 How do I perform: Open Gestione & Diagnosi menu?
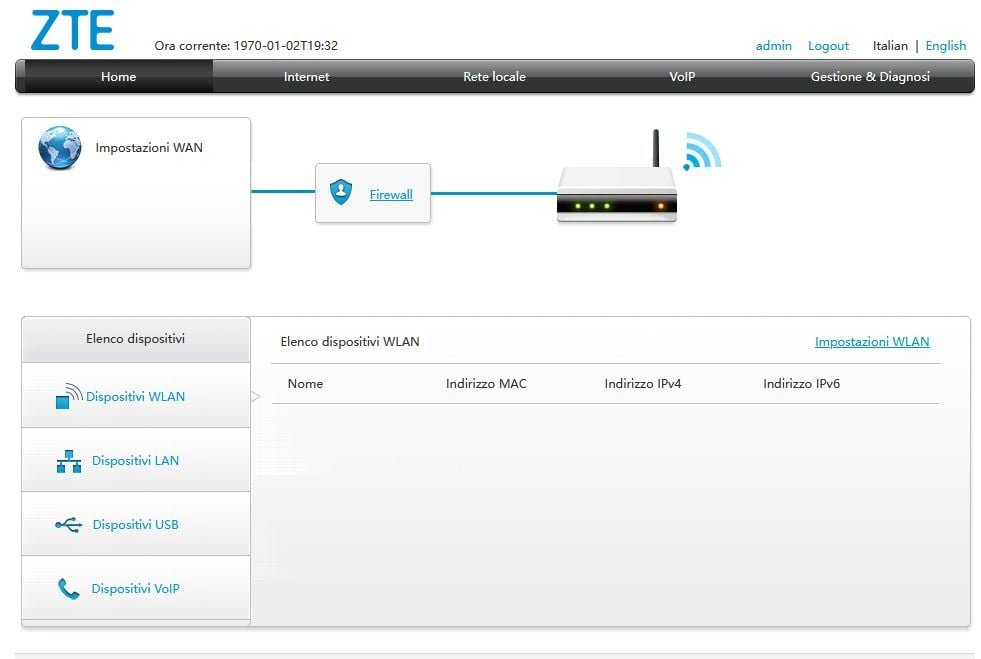coord(870,76)
